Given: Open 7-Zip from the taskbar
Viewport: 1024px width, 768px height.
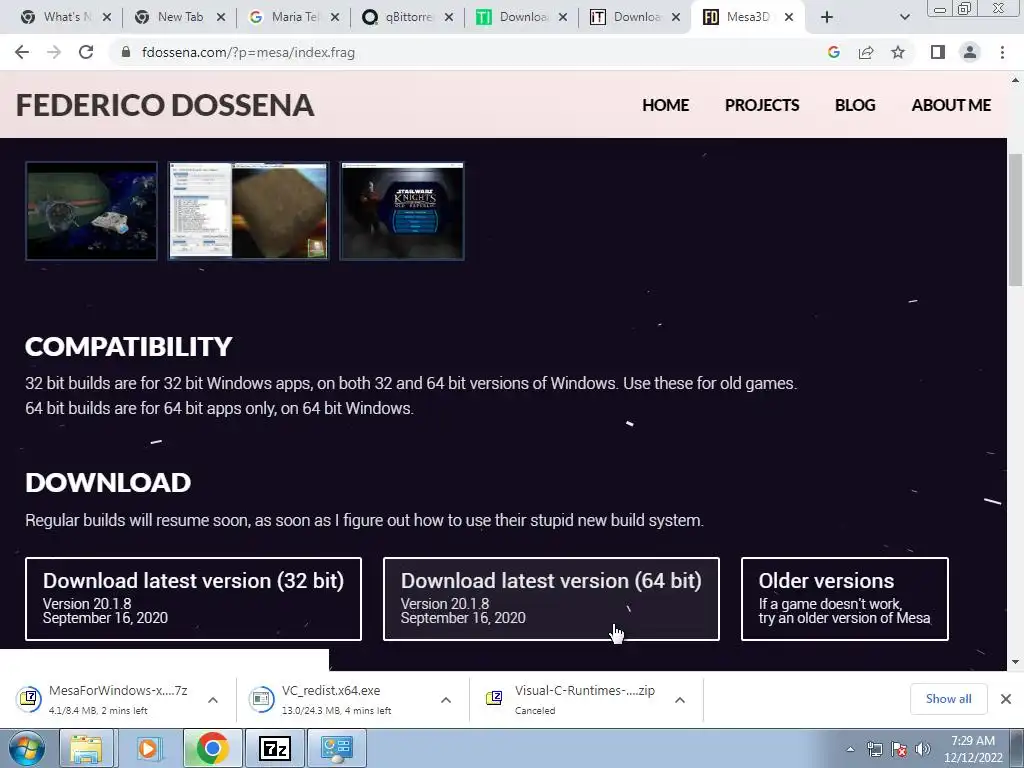Looking at the screenshot, I should [x=274, y=748].
